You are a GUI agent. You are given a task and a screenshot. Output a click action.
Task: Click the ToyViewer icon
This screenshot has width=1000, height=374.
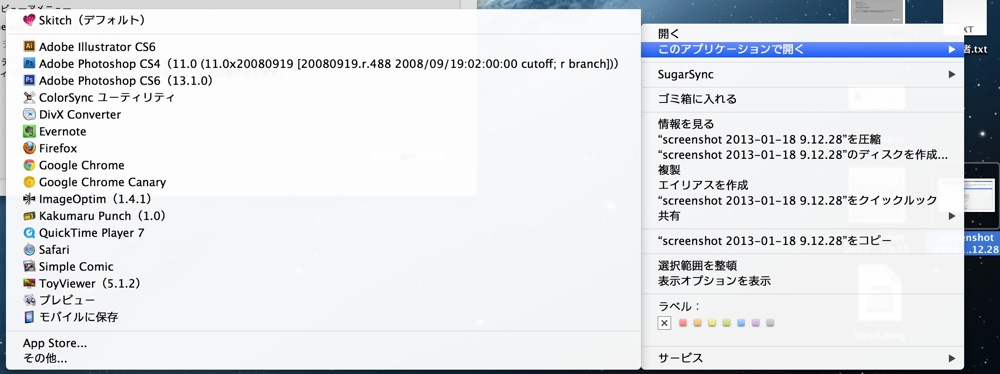coord(29,283)
